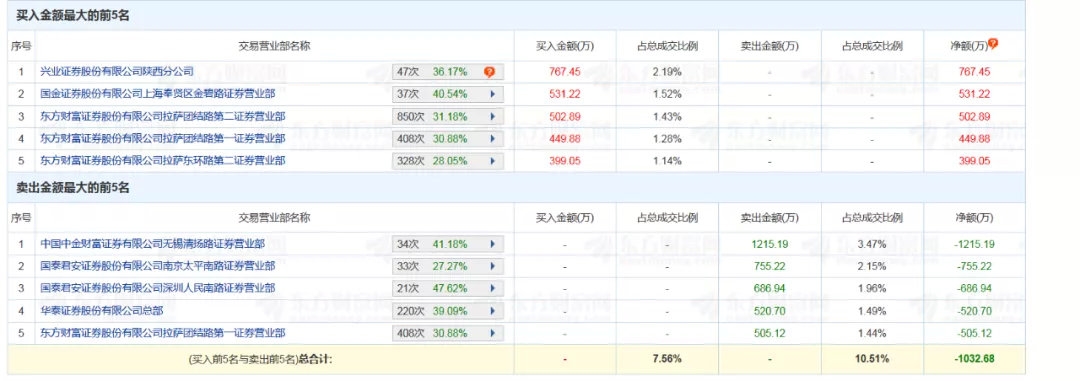Click the 卖出金额最大的前5名 section heading
The height and width of the screenshot is (381, 1080).
pos(73,187)
